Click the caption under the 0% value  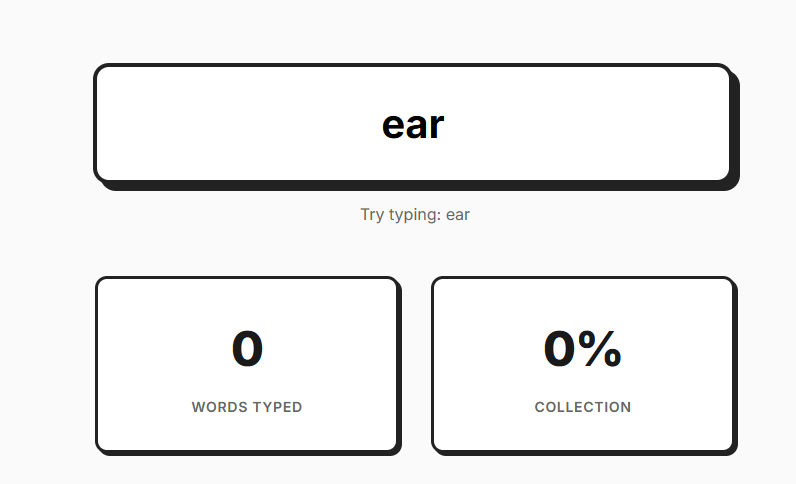583,407
